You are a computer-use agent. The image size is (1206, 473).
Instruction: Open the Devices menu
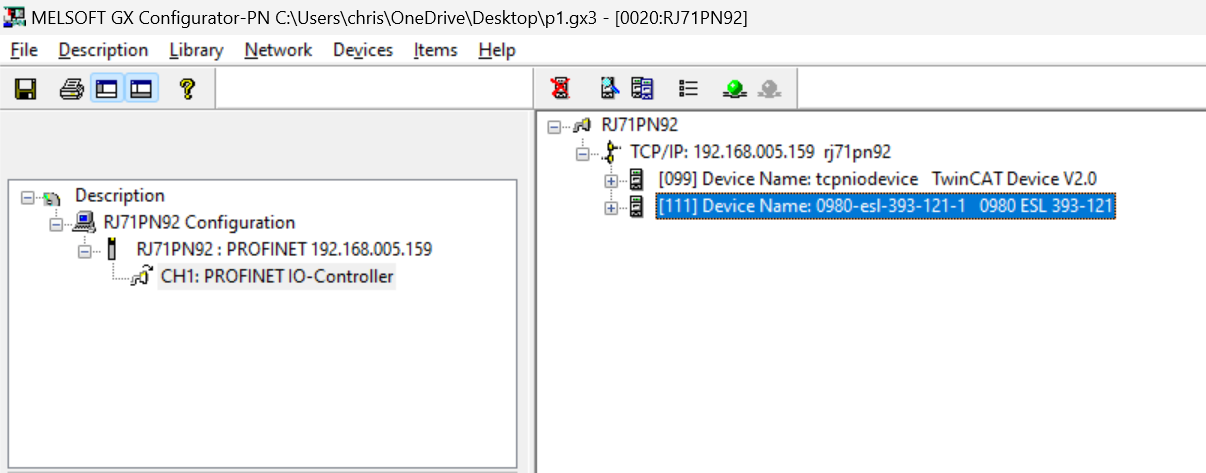[363, 50]
